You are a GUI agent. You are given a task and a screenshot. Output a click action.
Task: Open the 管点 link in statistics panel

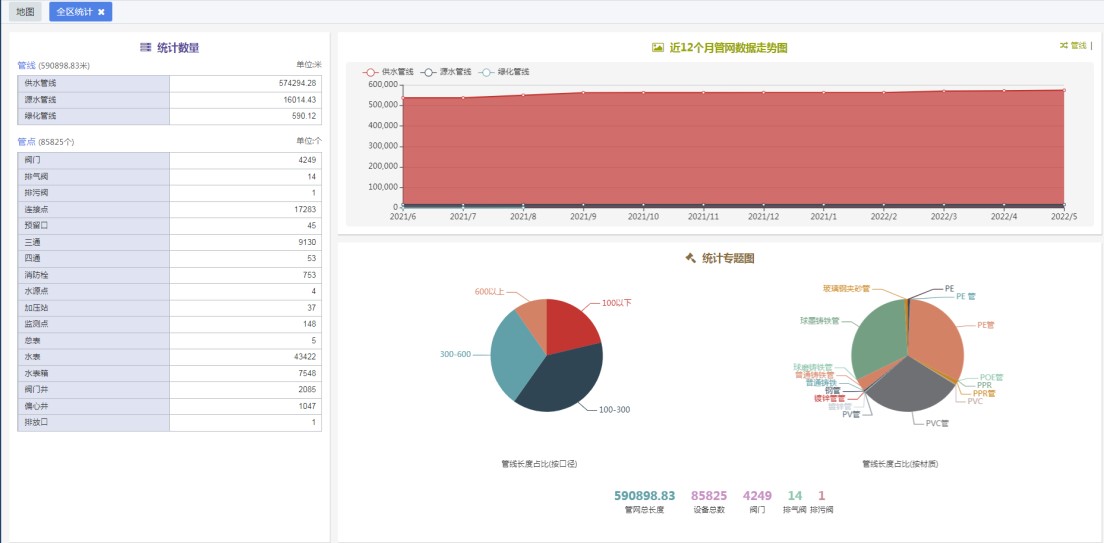(26, 142)
